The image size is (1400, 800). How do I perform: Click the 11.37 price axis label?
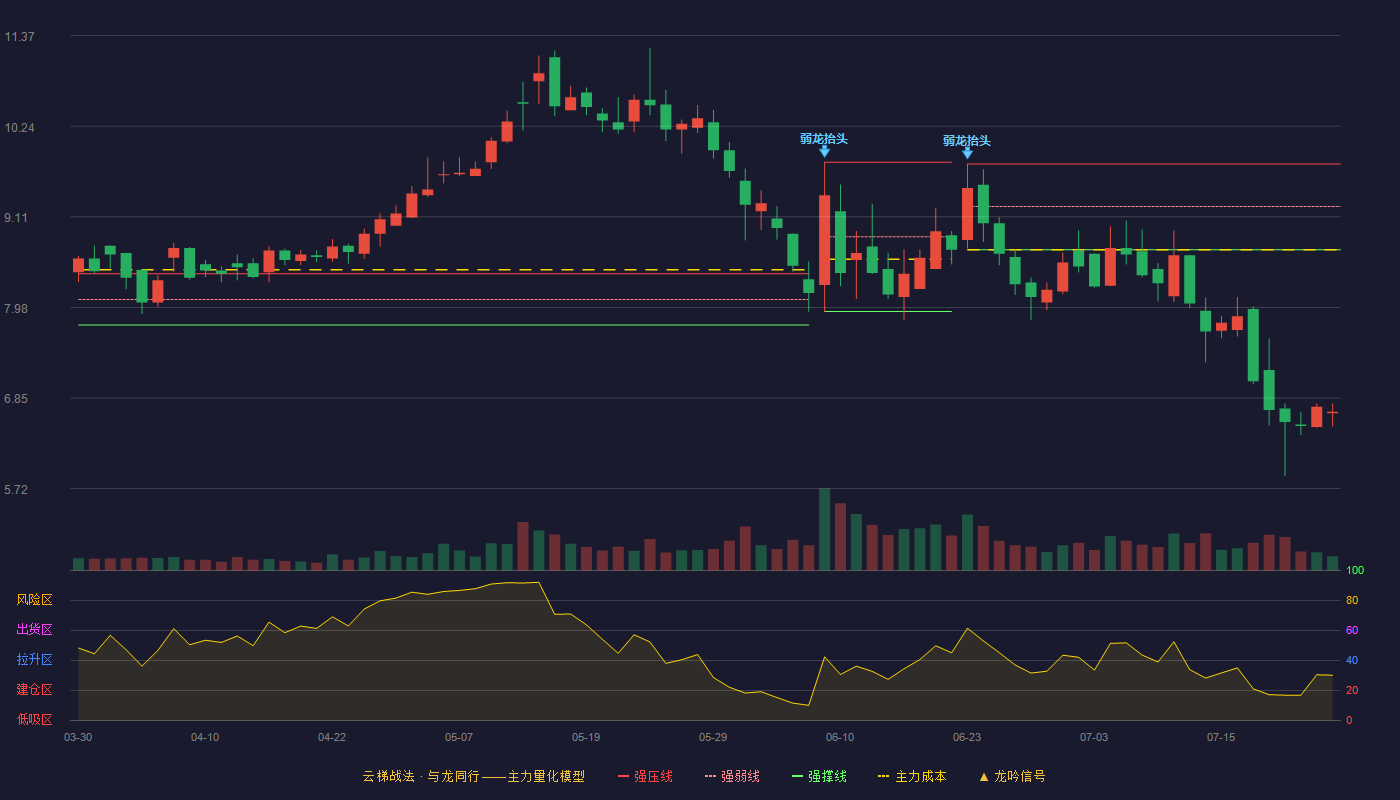[x=19, y=37]
